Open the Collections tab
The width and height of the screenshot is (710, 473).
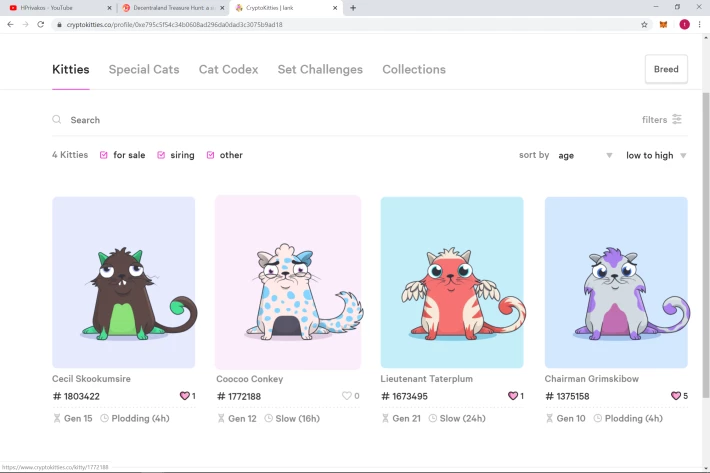[414, 69]
